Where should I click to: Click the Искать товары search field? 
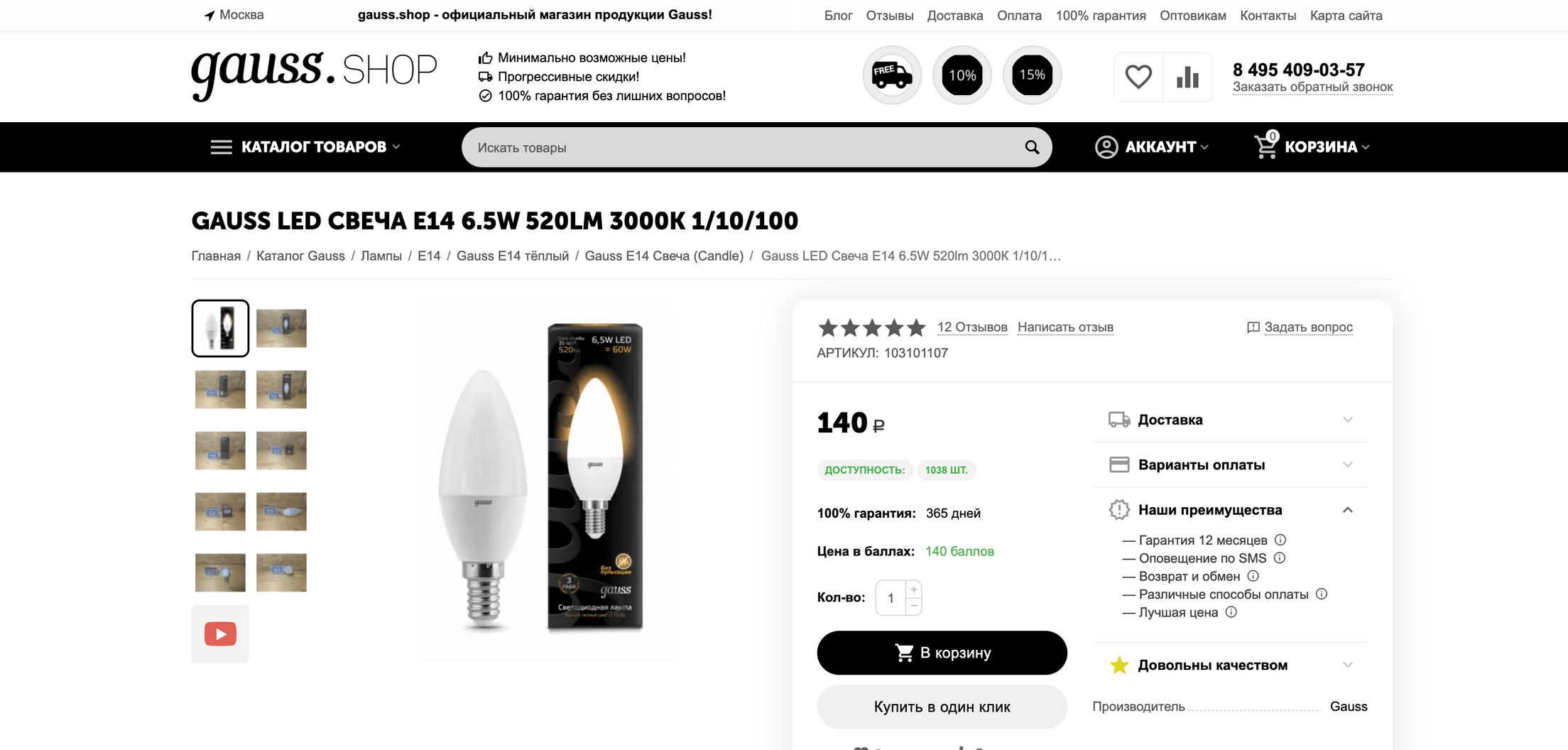pyautogui.click(x=739, y=148)
